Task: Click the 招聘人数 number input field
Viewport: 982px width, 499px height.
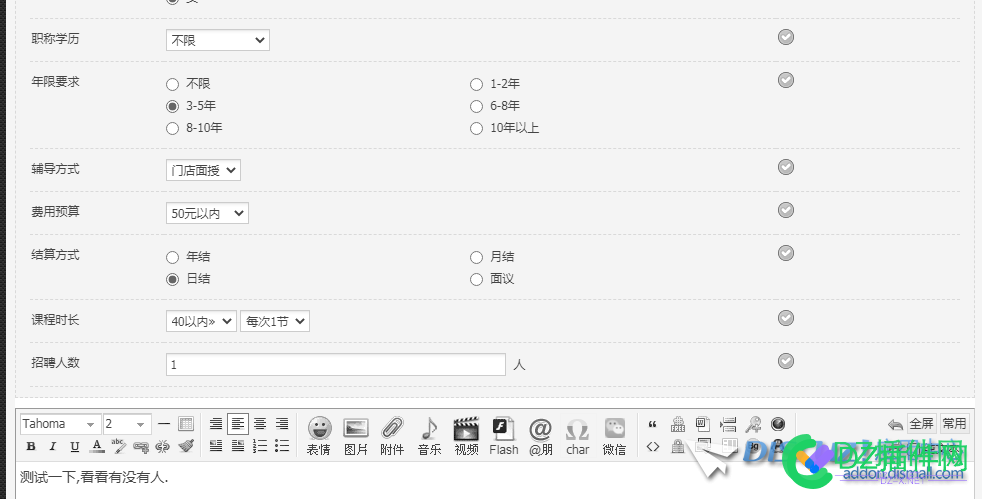Action: pos(336,364)
